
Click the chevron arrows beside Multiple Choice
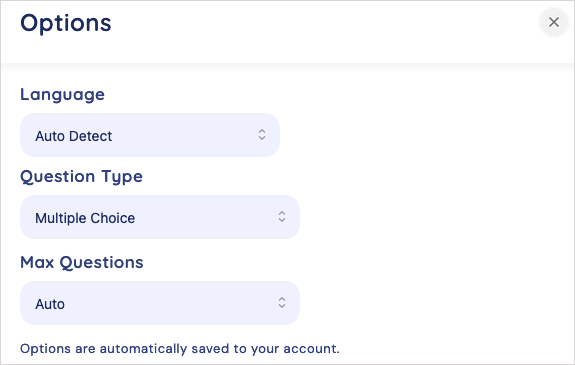click(x=282, y=216)
